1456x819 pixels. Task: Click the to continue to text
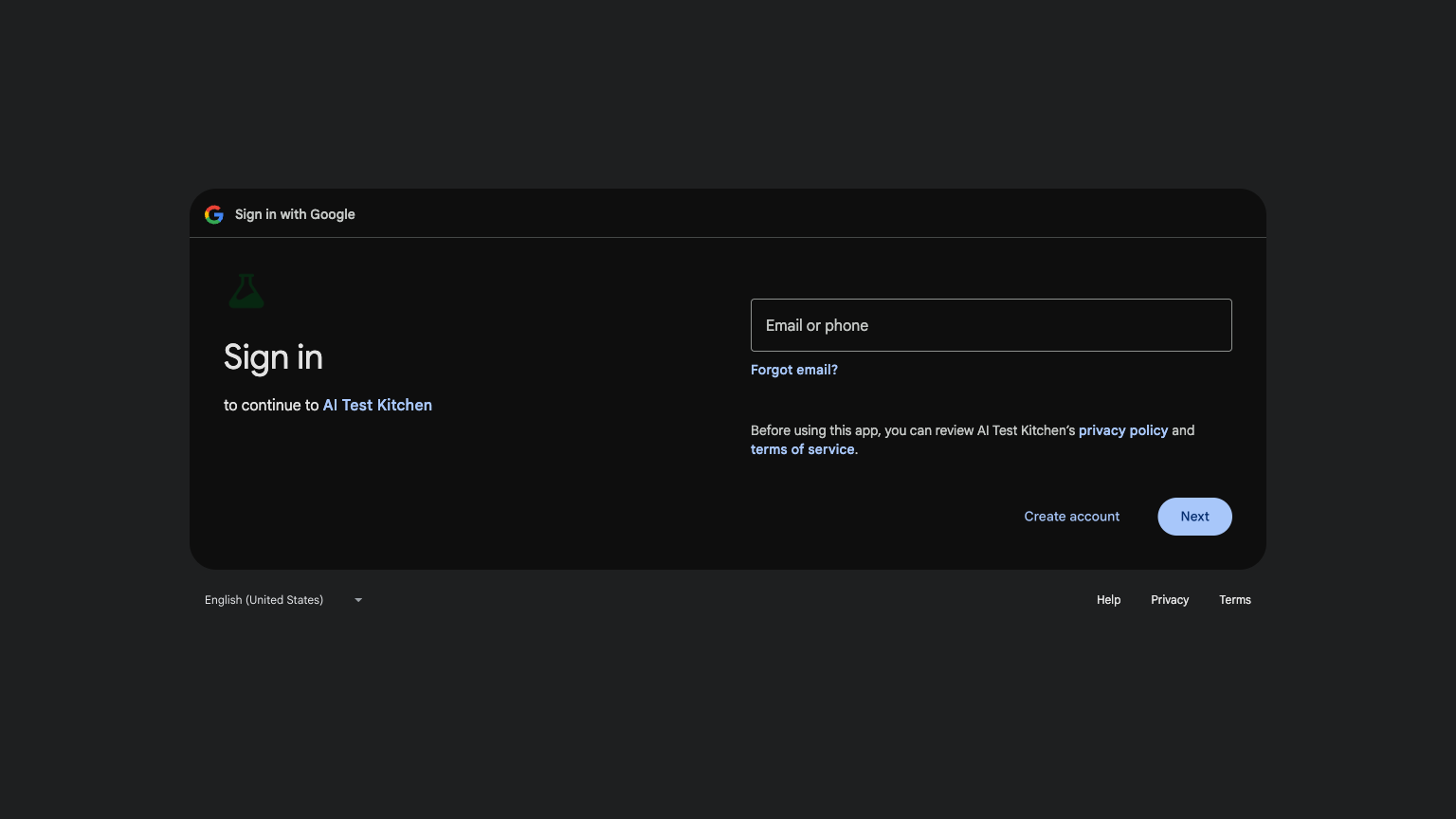[271, 405]
